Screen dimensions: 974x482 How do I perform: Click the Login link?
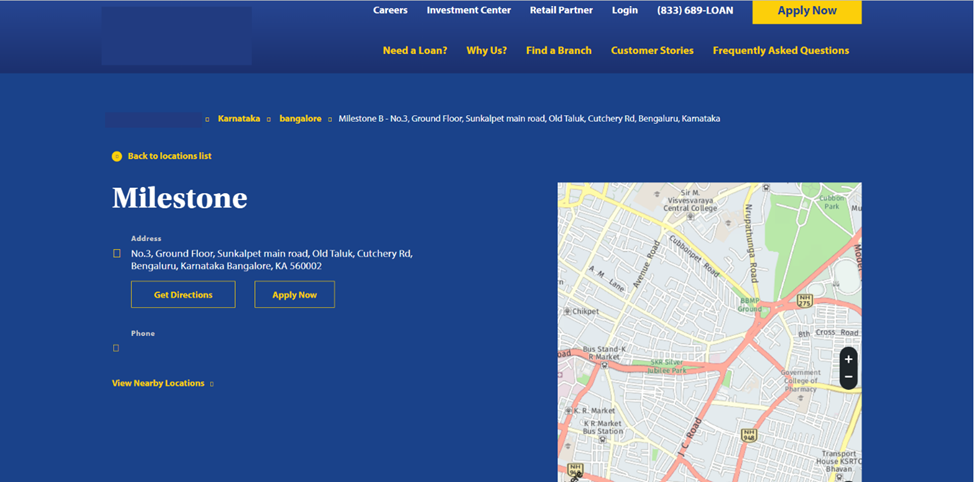pyautogui.click(x=624, y=11)
